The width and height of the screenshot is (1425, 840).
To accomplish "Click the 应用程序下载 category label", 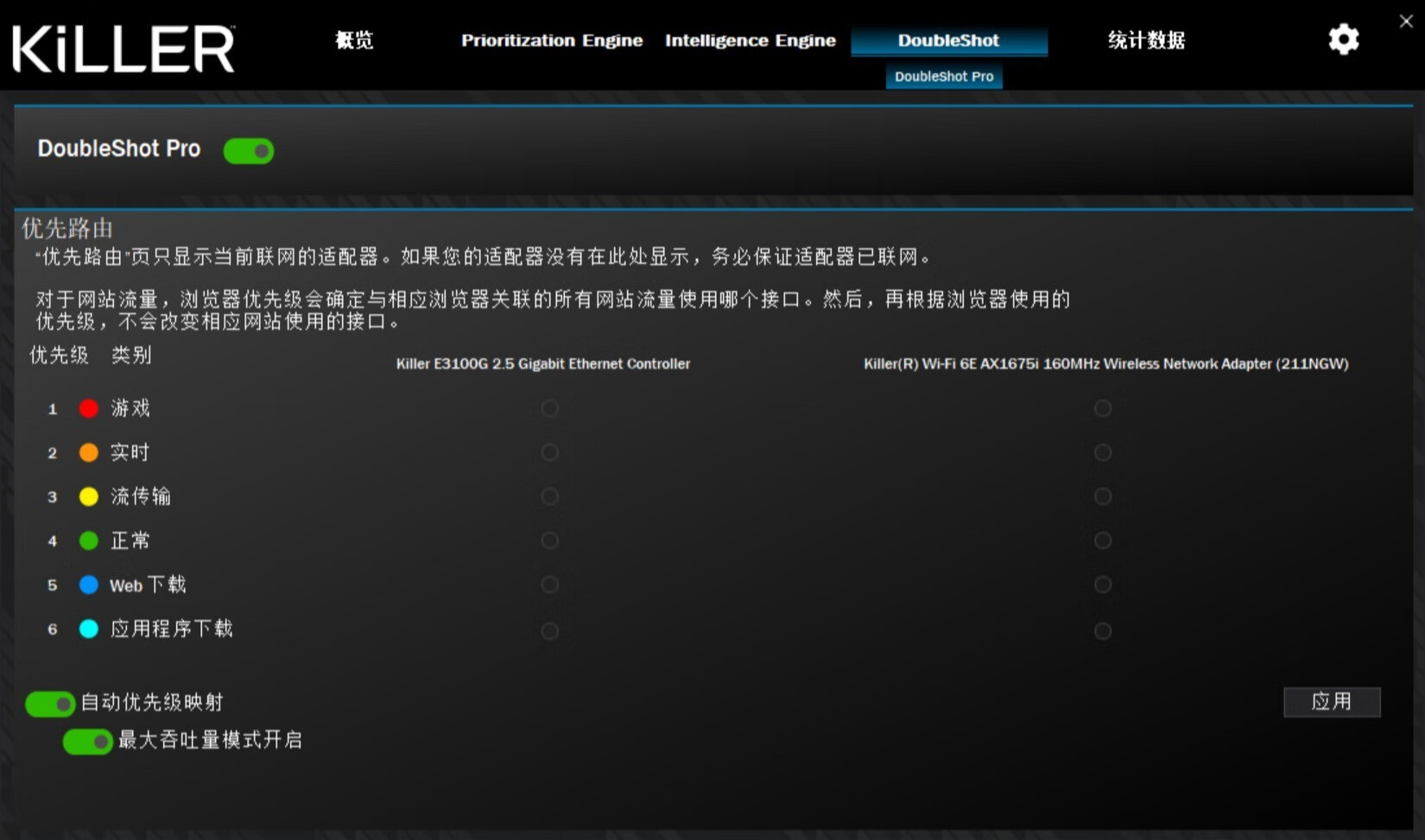I will click(172, 628).
